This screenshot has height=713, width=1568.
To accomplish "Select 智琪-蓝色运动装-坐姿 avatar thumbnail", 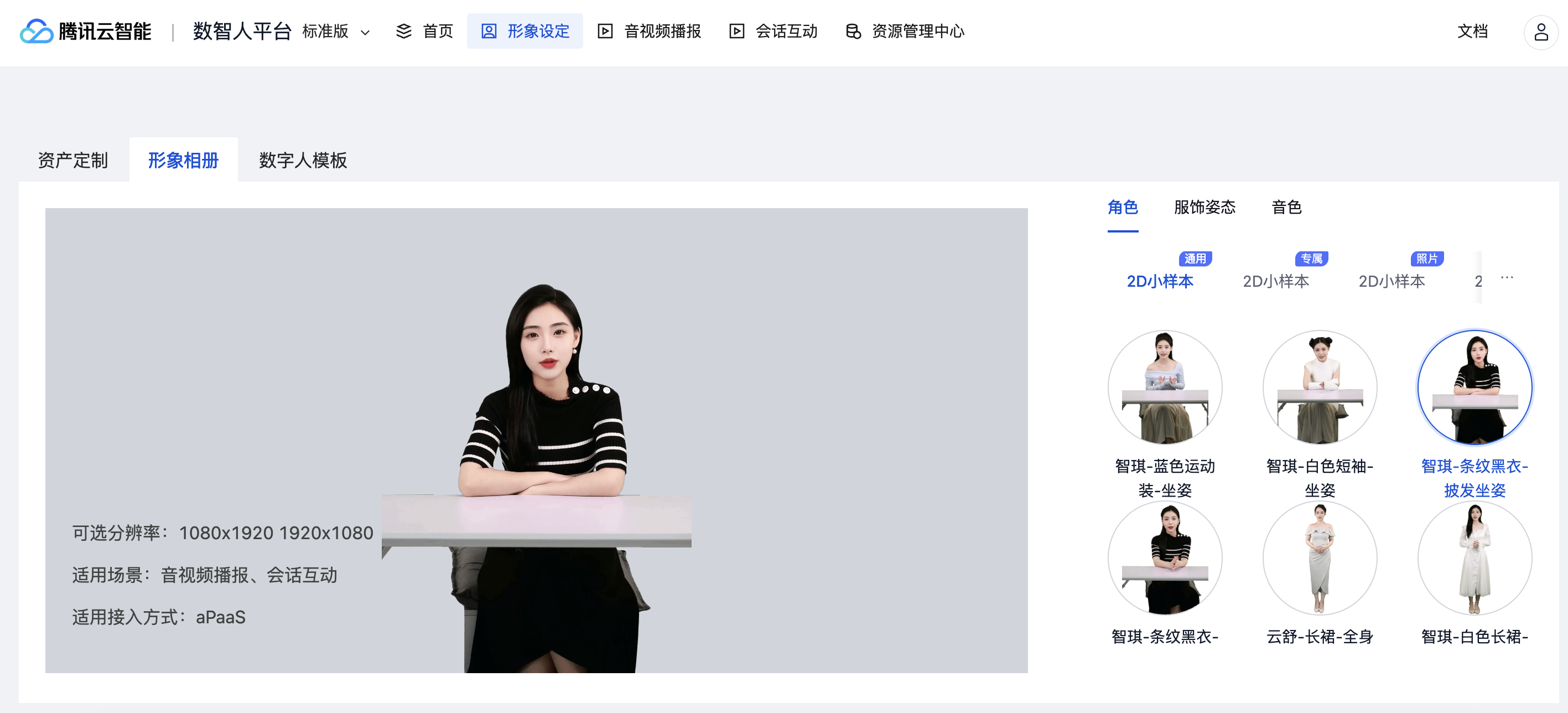I will pyautogui.click(x=1165, y=387).
